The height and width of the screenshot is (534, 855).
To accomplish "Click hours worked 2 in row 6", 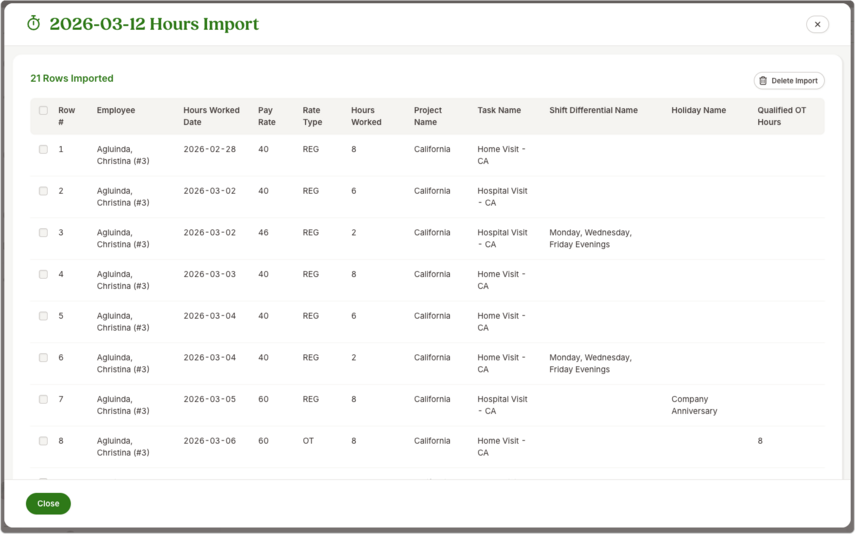I will pos(354,358).
